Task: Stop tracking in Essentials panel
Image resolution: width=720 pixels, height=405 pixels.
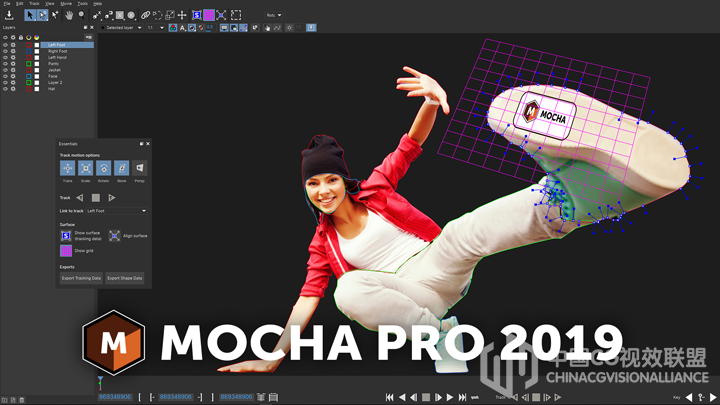Action: (x=96, y=198)
